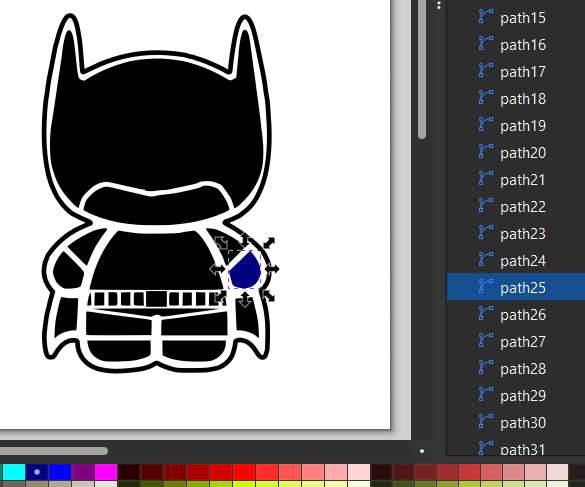Click the path icon beside path20

pyautogui.click(x=485, y=152)
